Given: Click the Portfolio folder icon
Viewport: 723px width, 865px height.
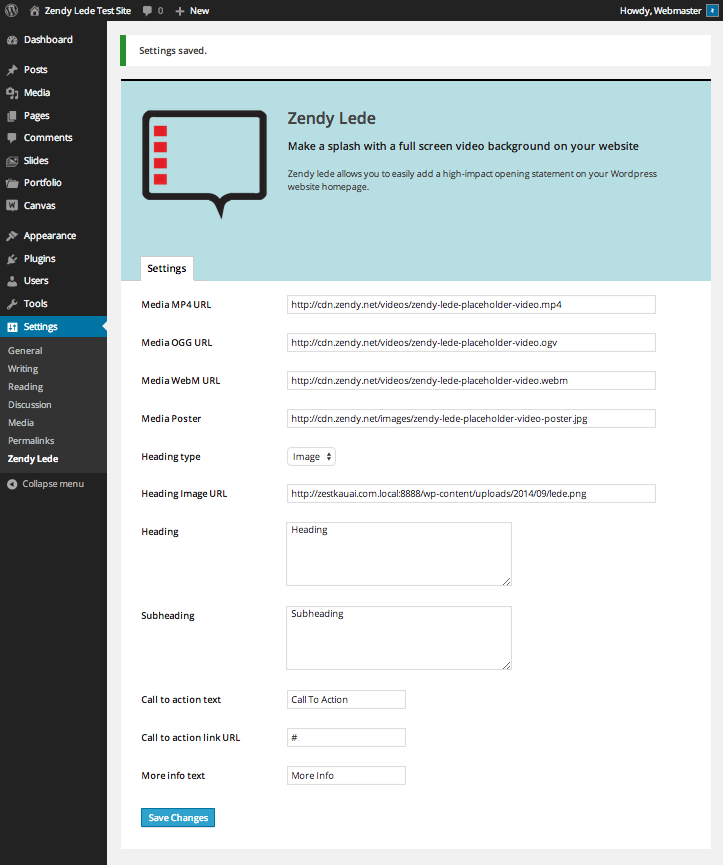Looking at the screenshot, I should (12, 183).
